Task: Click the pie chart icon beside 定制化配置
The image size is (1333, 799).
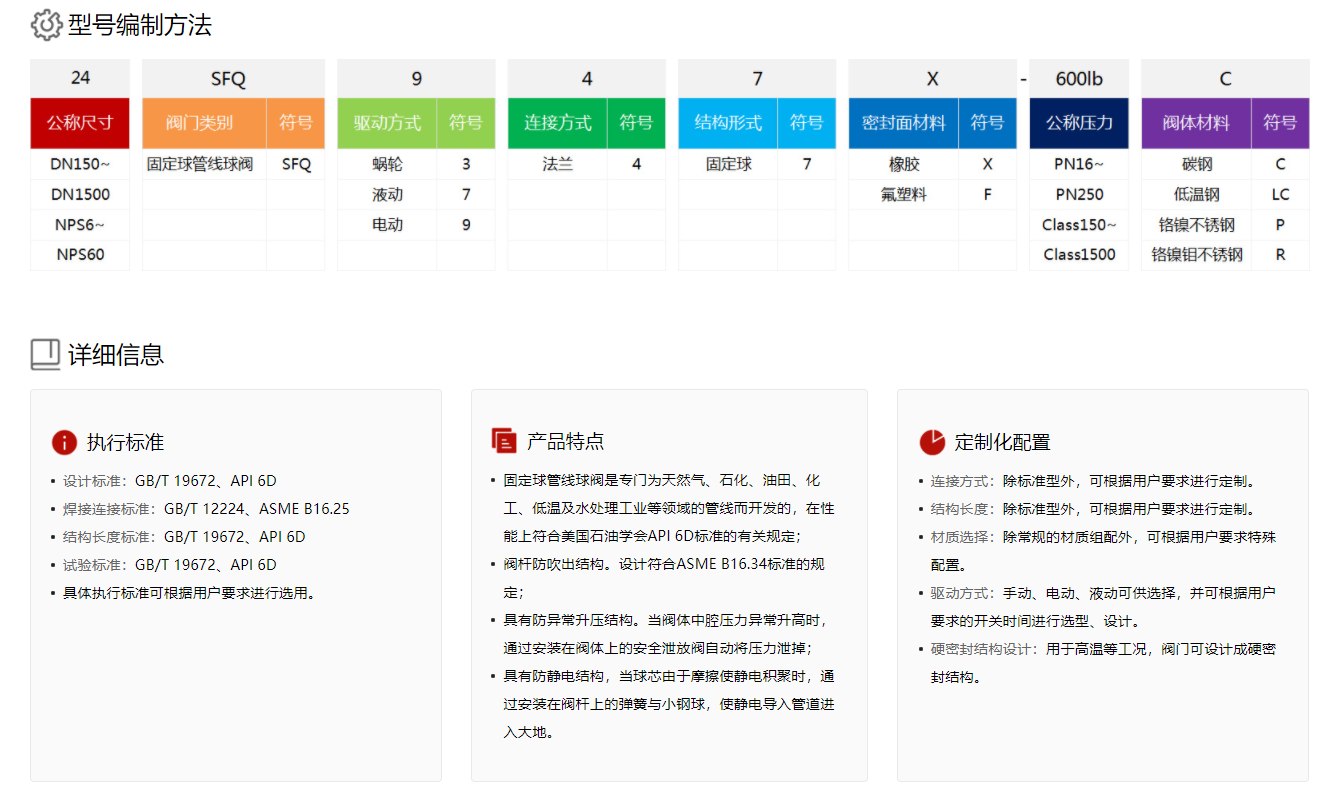Action: 931,442
